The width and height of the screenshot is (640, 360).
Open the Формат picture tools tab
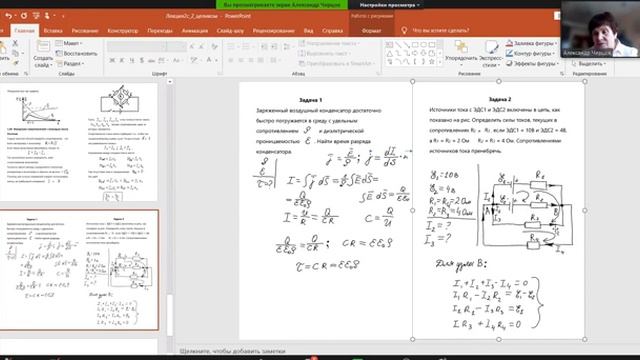371,31
